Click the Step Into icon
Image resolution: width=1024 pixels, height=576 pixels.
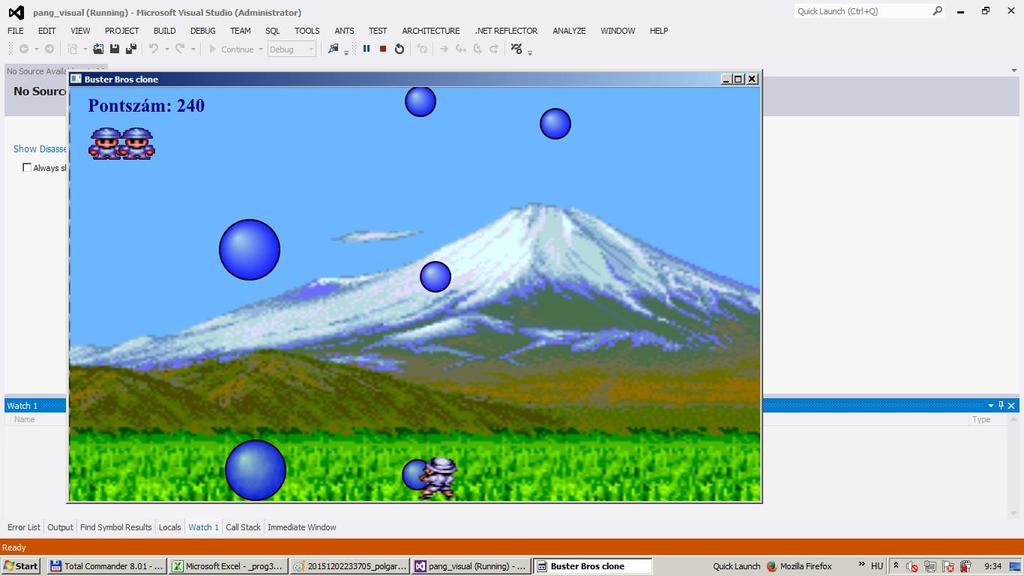(460, 49)
